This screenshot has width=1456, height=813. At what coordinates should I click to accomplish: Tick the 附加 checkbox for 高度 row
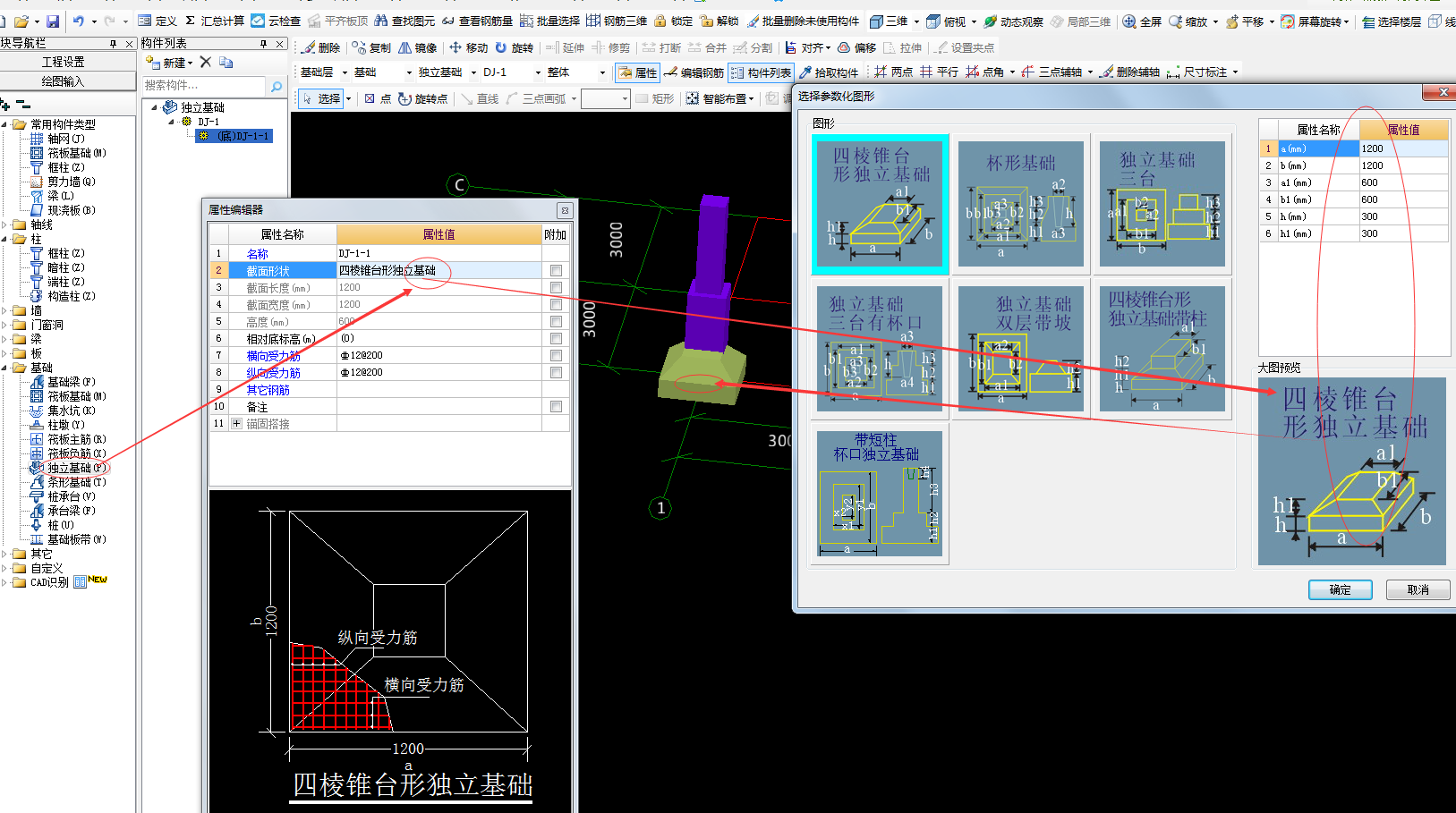(556, 321)
